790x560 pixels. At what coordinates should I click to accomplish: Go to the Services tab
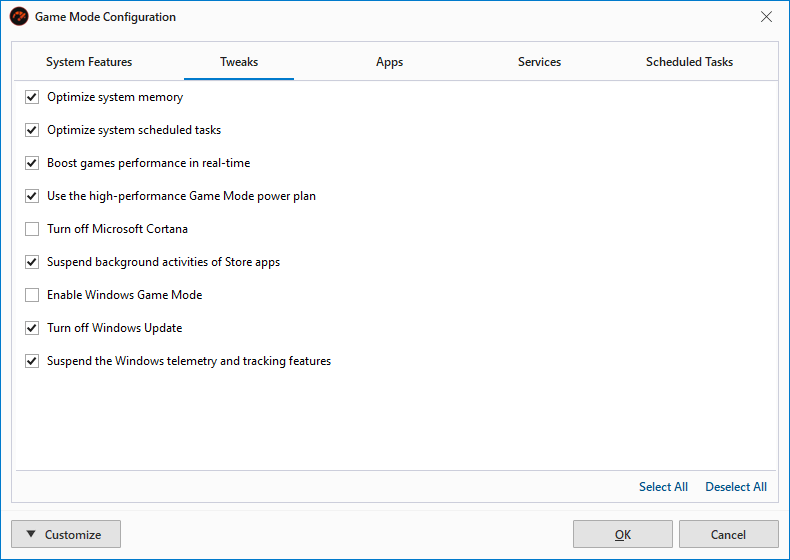(x=539, y=62)
